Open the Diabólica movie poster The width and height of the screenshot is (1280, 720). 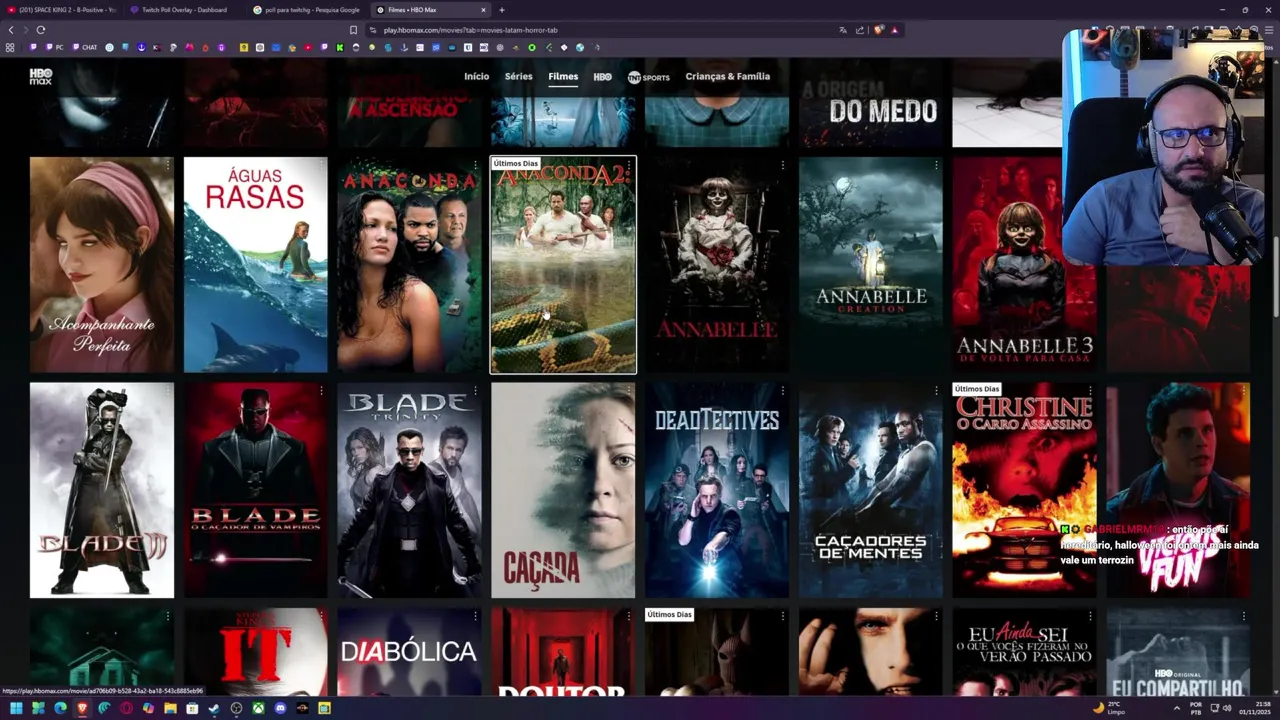[x=409, y=652]
